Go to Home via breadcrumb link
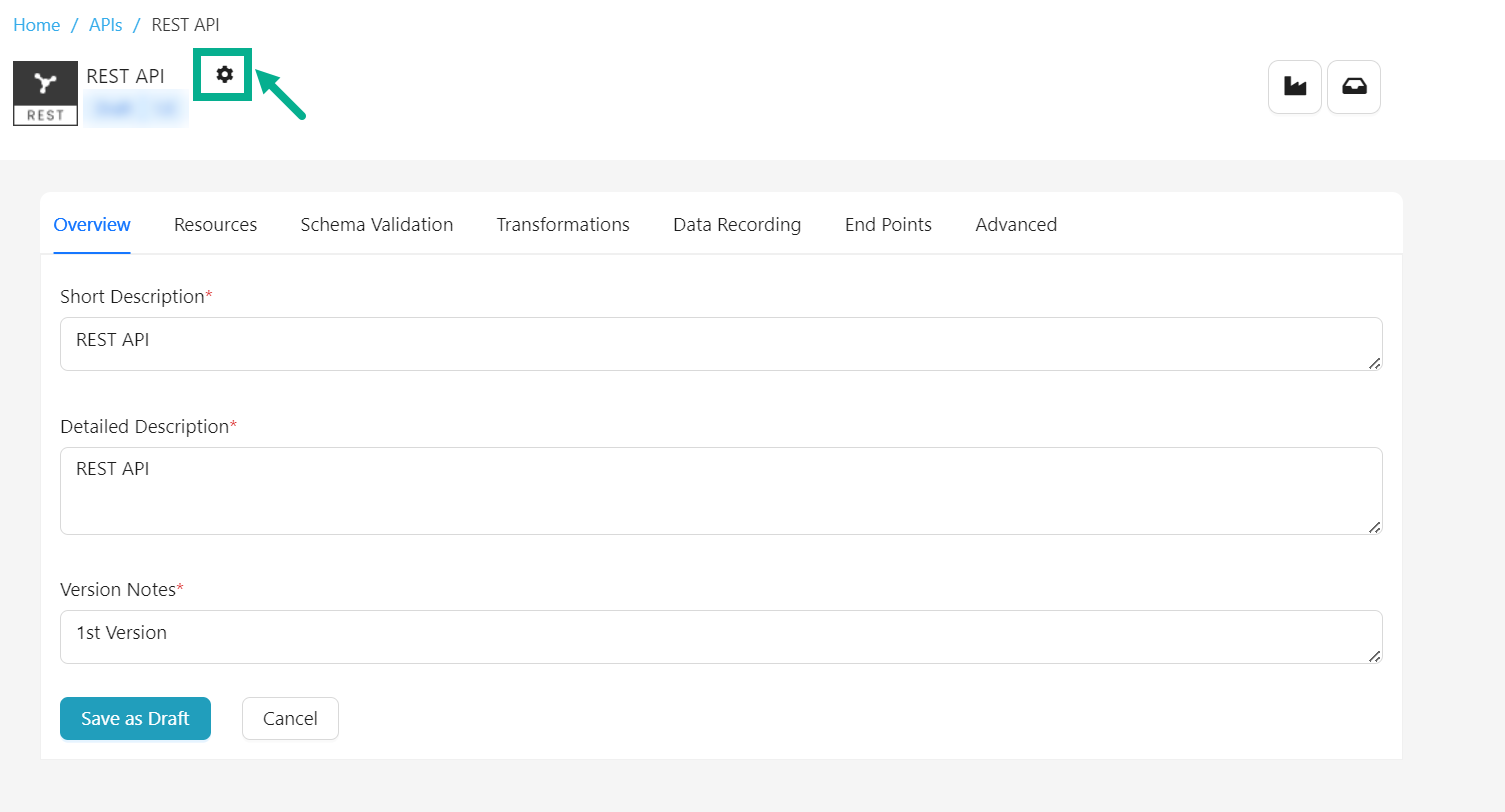 [x=37, y=25]
